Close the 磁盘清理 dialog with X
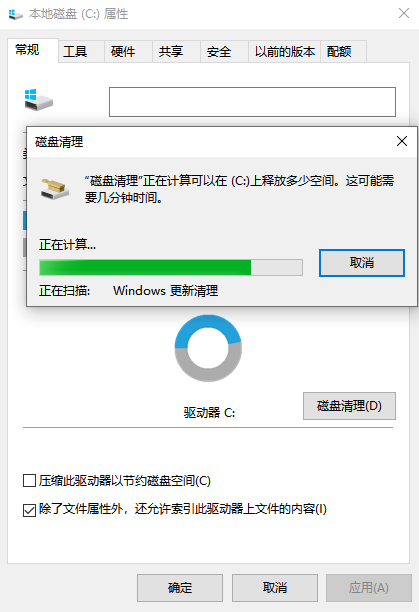The width and height of the screenshot is (419, 612). [x=402, y=141]
